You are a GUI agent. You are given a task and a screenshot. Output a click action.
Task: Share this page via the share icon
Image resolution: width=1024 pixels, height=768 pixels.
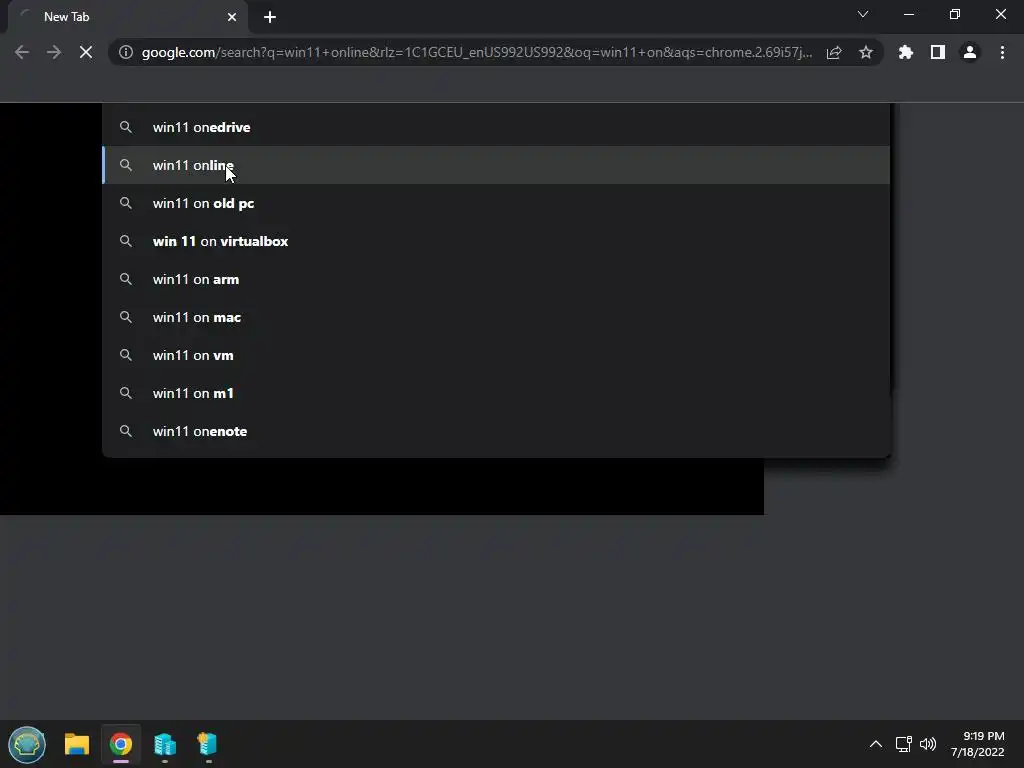click(x=834, y=52)
